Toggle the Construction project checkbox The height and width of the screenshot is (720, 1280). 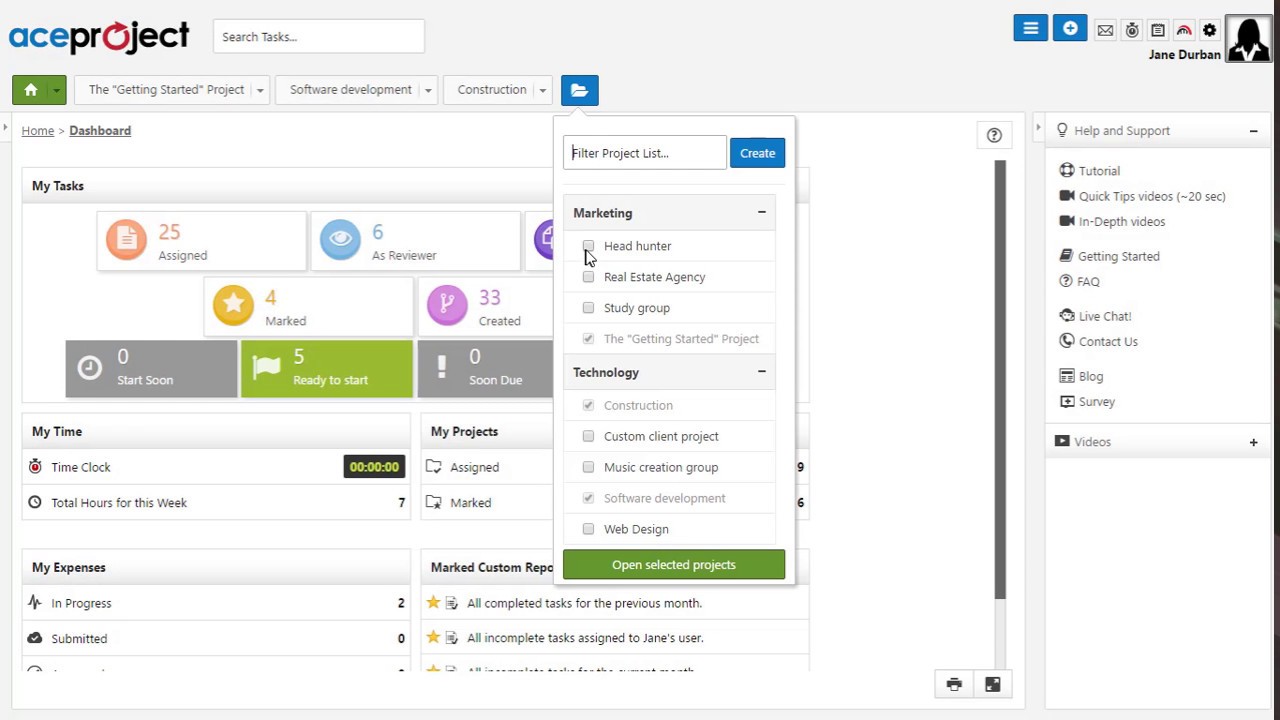click(x=588, y=405)
